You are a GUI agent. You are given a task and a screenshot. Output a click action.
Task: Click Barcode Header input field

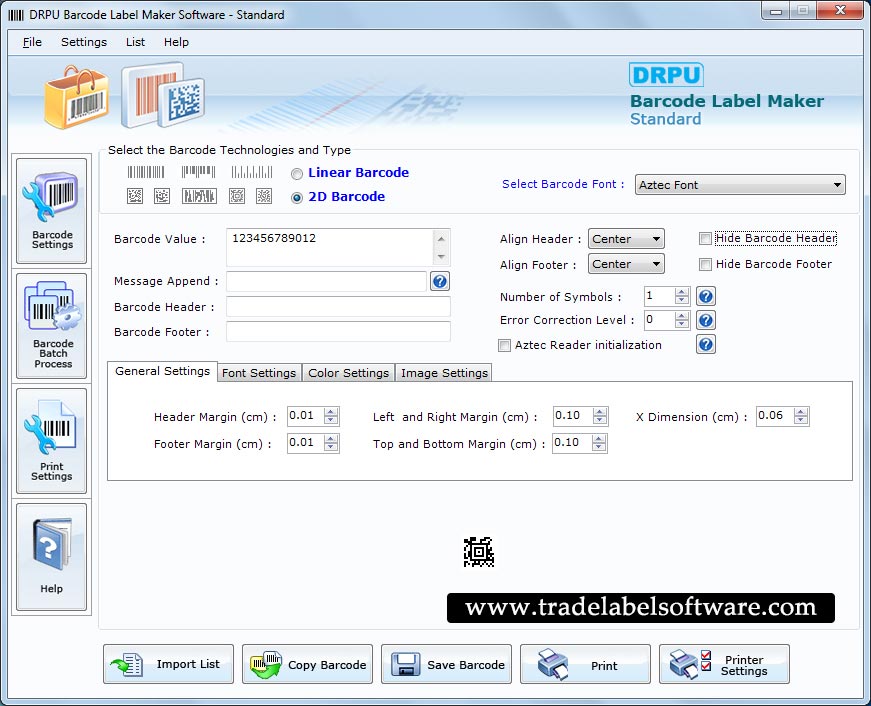click(338, 307)
